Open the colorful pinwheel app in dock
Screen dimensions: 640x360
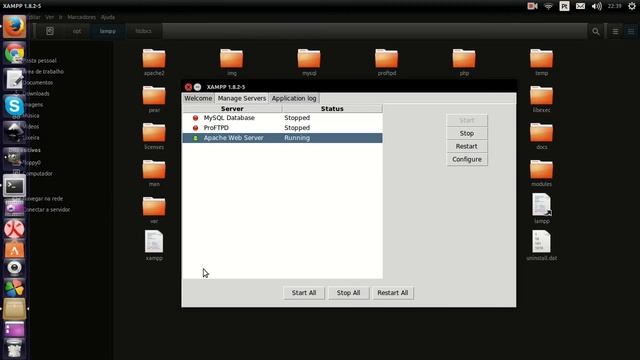click(14, 288)
